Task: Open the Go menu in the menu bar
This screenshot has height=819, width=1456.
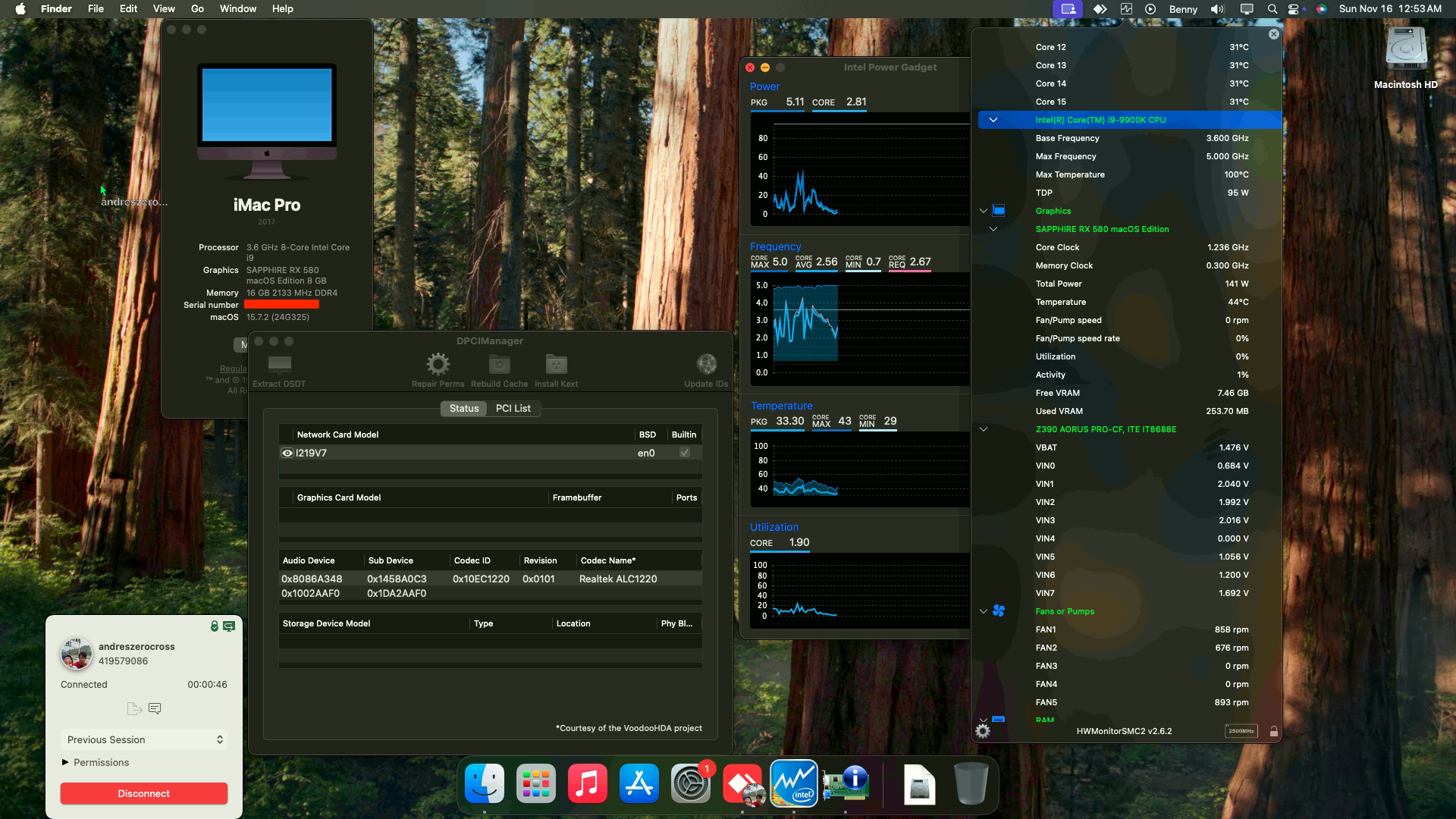Action: (196, 8)
